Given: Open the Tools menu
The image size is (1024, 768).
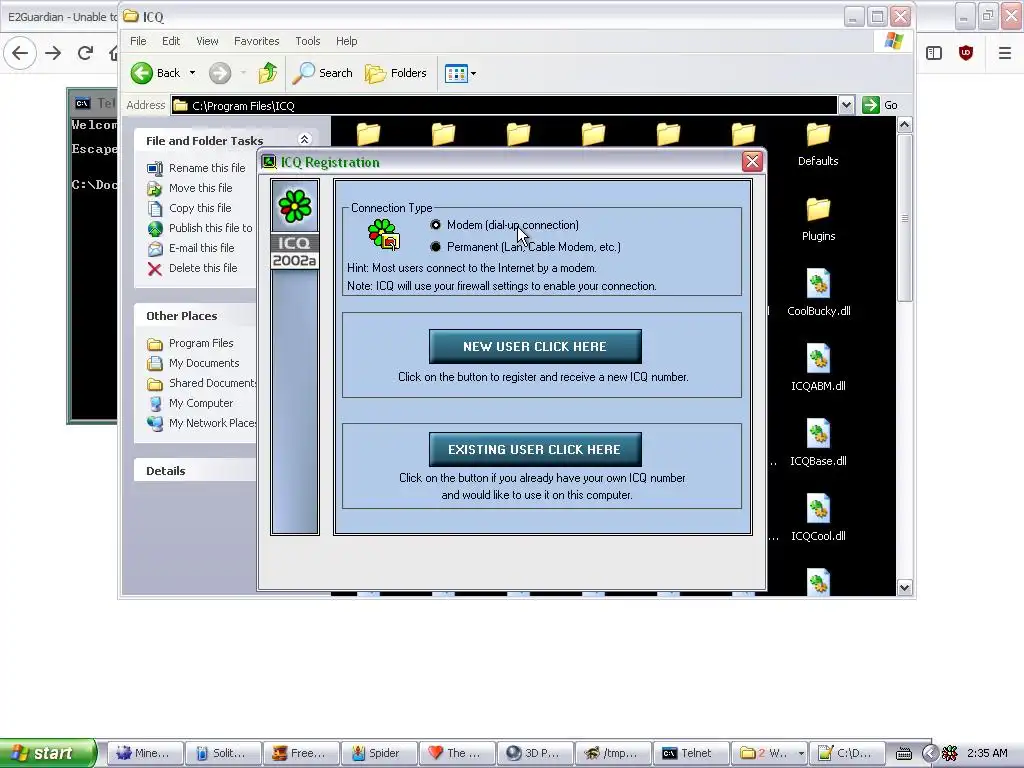Looking at the screenshot, I should coord(308,40).
